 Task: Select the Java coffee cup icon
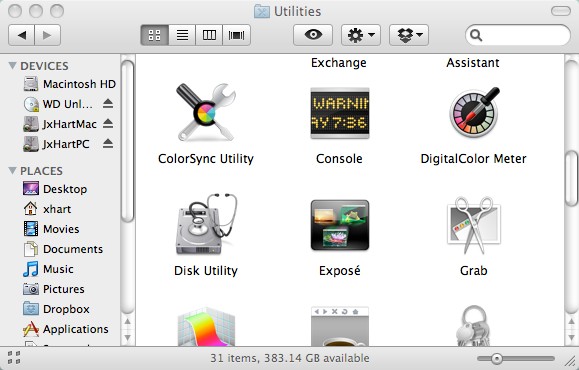(340, 326)
